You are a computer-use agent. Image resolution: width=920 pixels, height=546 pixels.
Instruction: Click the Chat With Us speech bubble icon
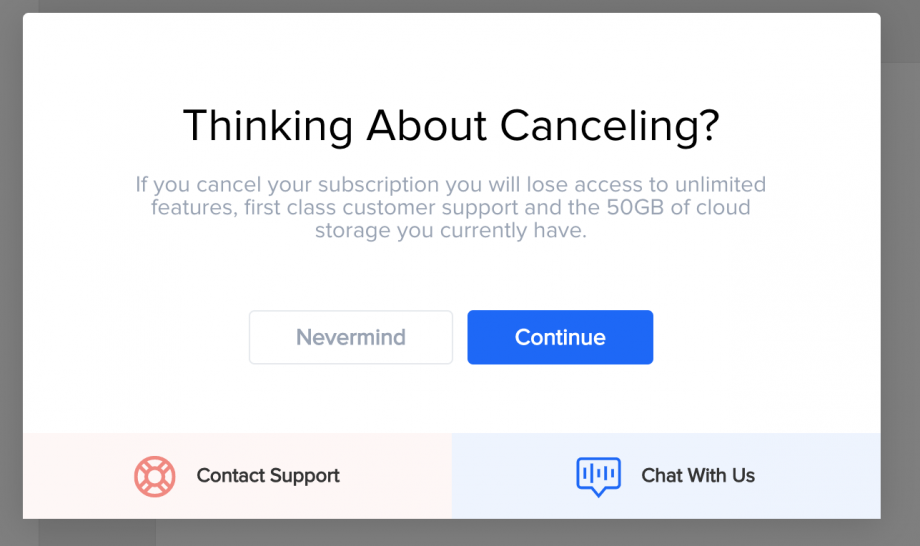pyautogui.click(x=598, y=476)
